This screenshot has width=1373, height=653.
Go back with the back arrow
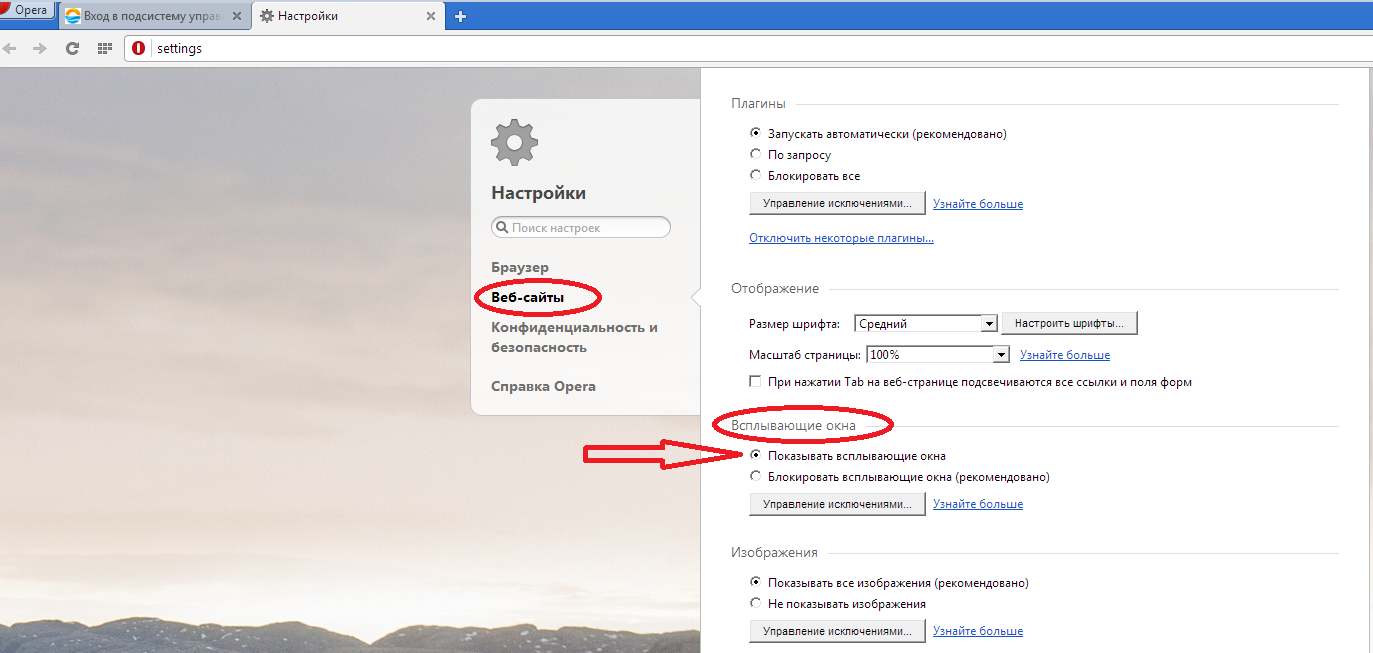[x=12, y=48]
